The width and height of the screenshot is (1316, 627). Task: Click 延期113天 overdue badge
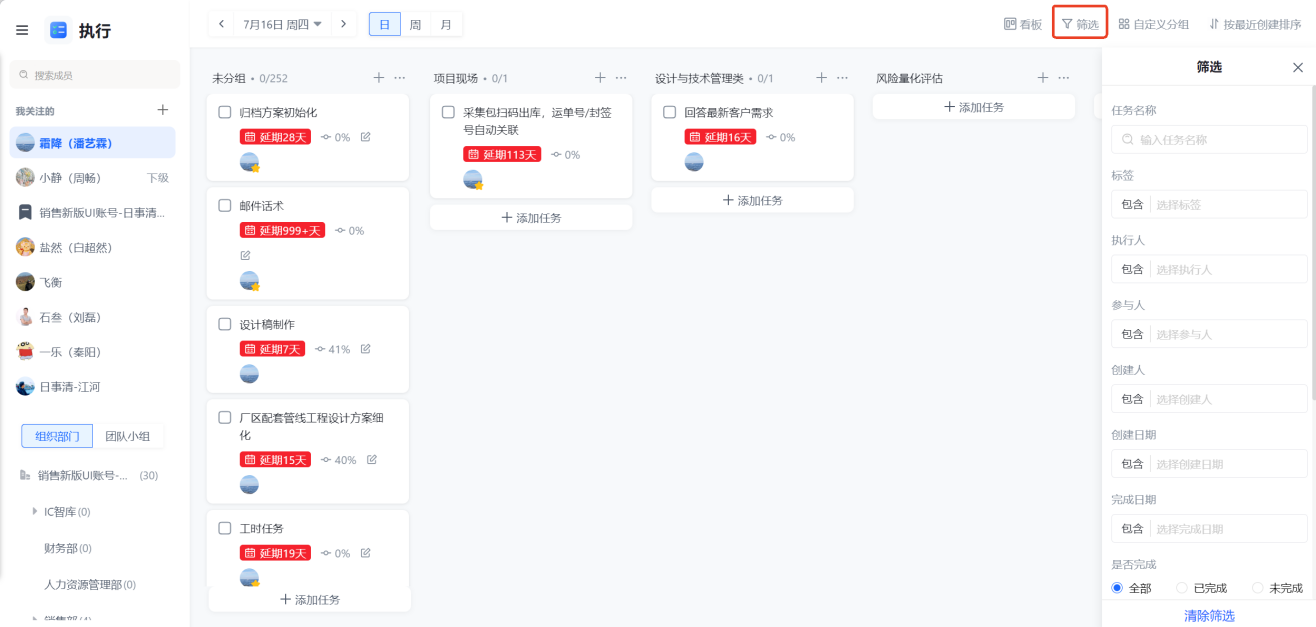(x=502, y=155)
